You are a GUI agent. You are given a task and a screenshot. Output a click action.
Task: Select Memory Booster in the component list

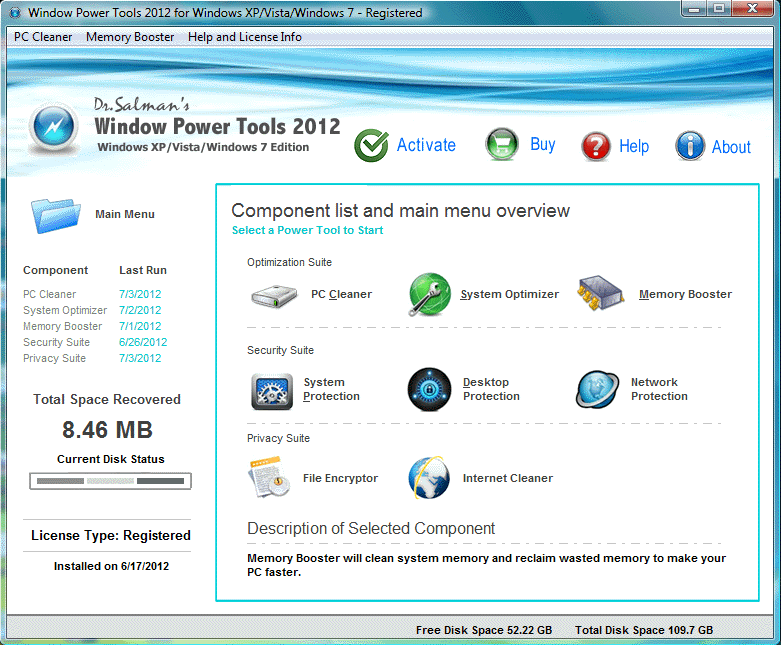click(x=62, y=326)
